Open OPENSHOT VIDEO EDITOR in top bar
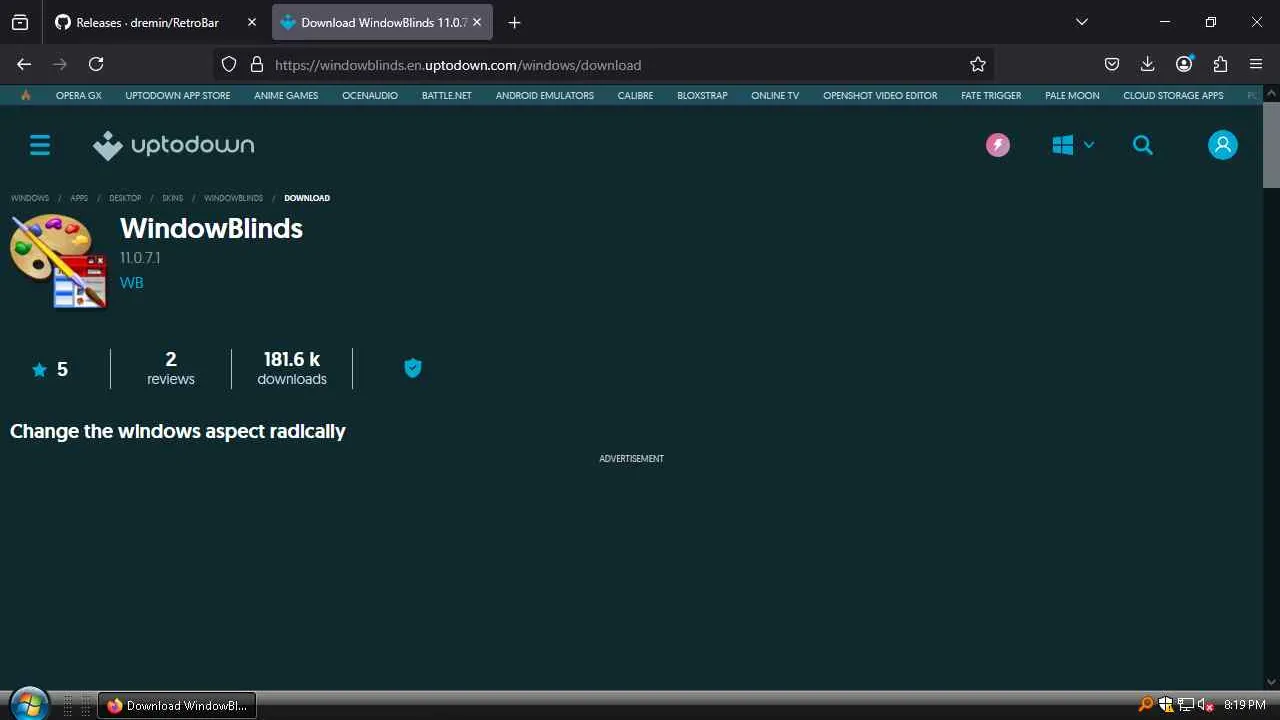1280x720 pixels. pos(880,95)
